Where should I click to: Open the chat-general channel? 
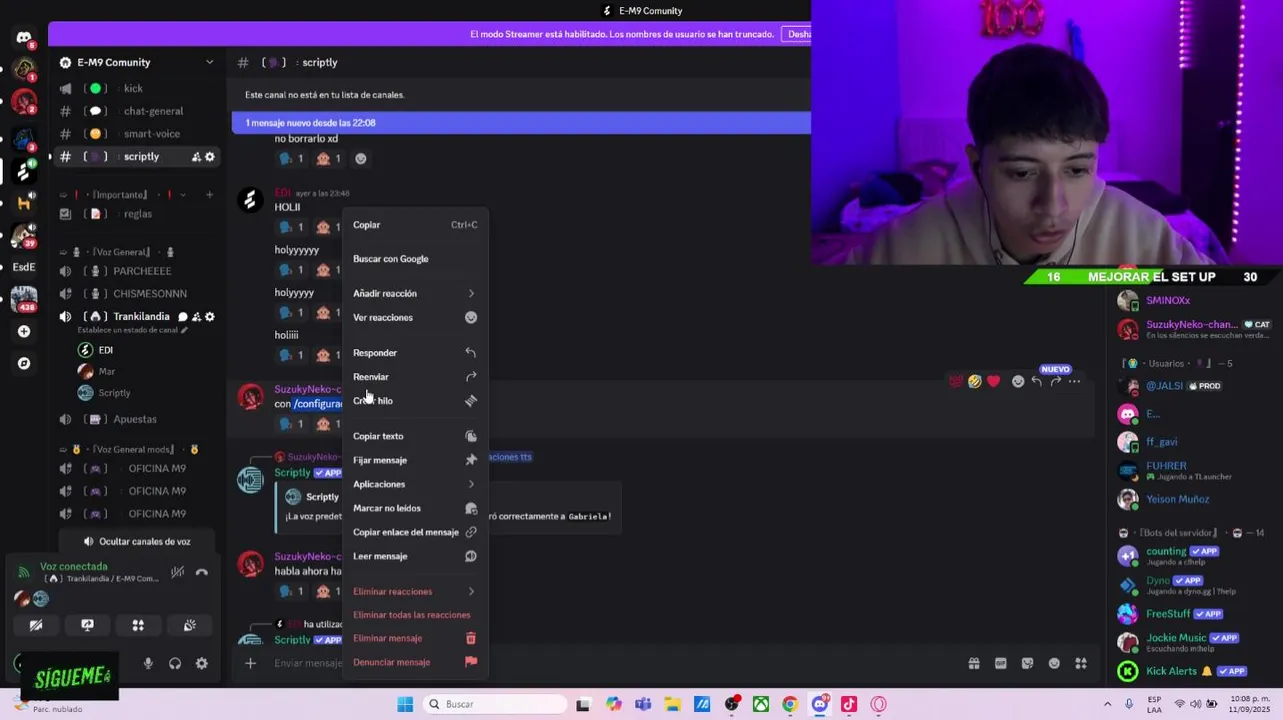click(x=137, y=111)
